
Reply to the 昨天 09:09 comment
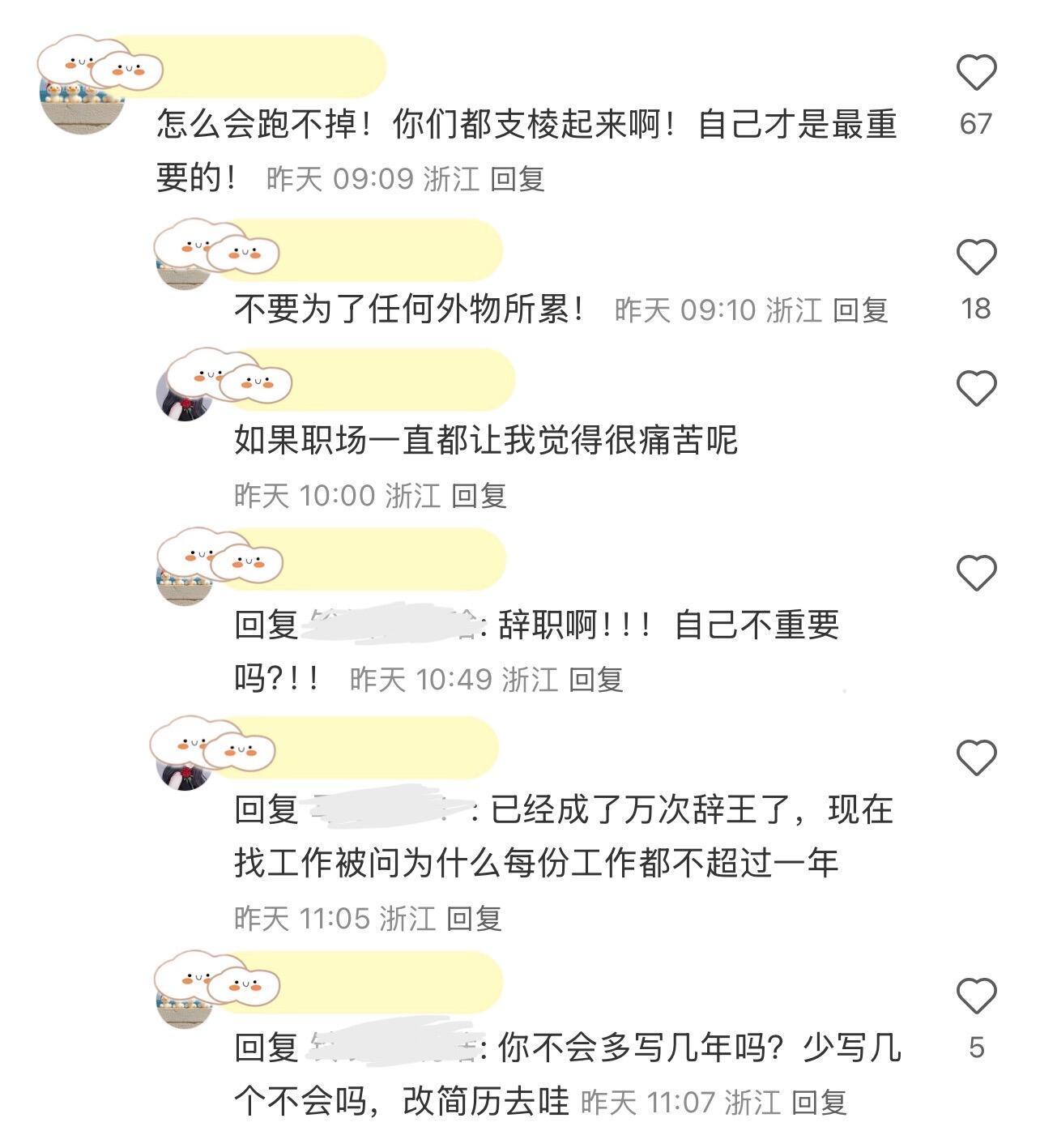click(x=518, y=178)
